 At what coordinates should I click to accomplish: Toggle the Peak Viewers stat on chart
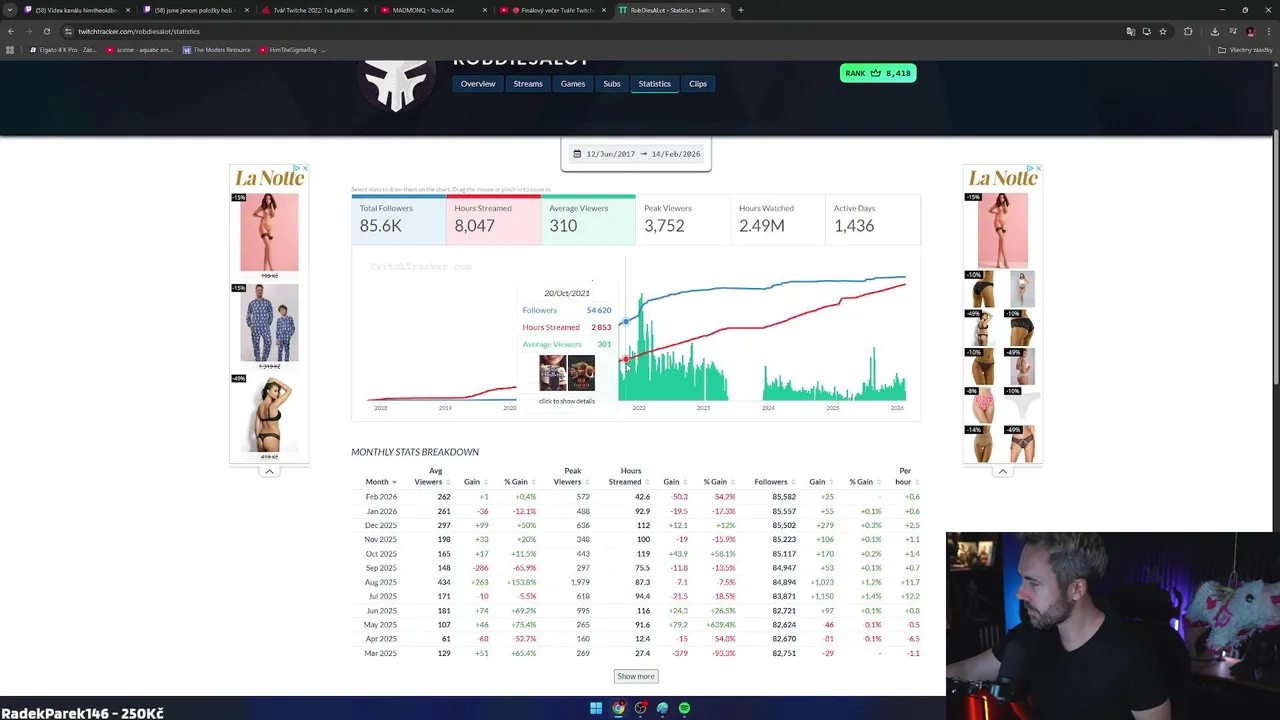(x=683, y=219)
